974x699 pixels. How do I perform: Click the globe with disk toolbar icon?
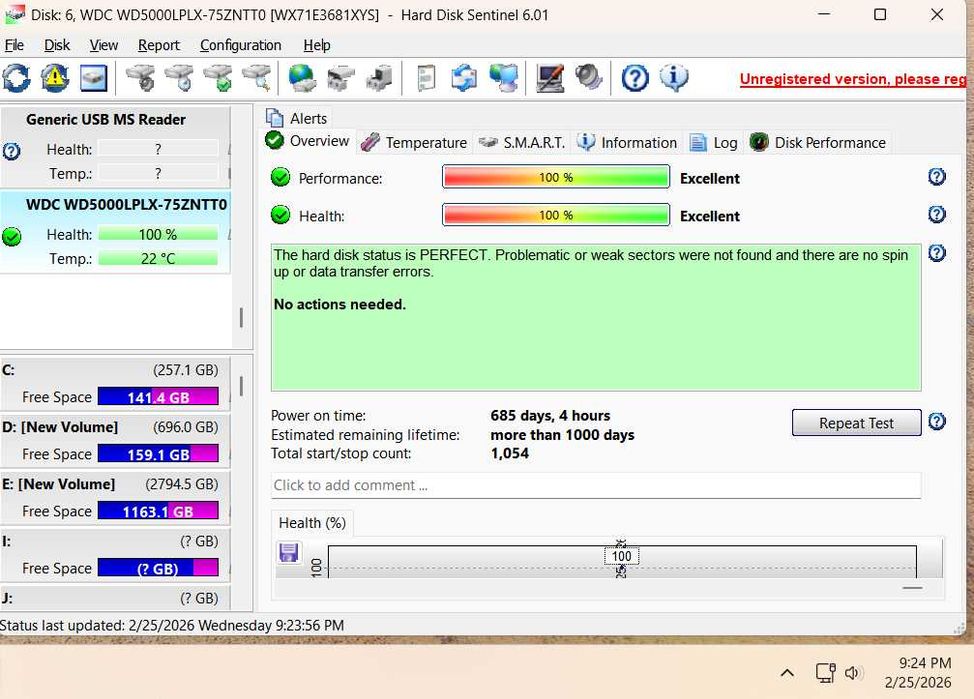coord(303,78)
